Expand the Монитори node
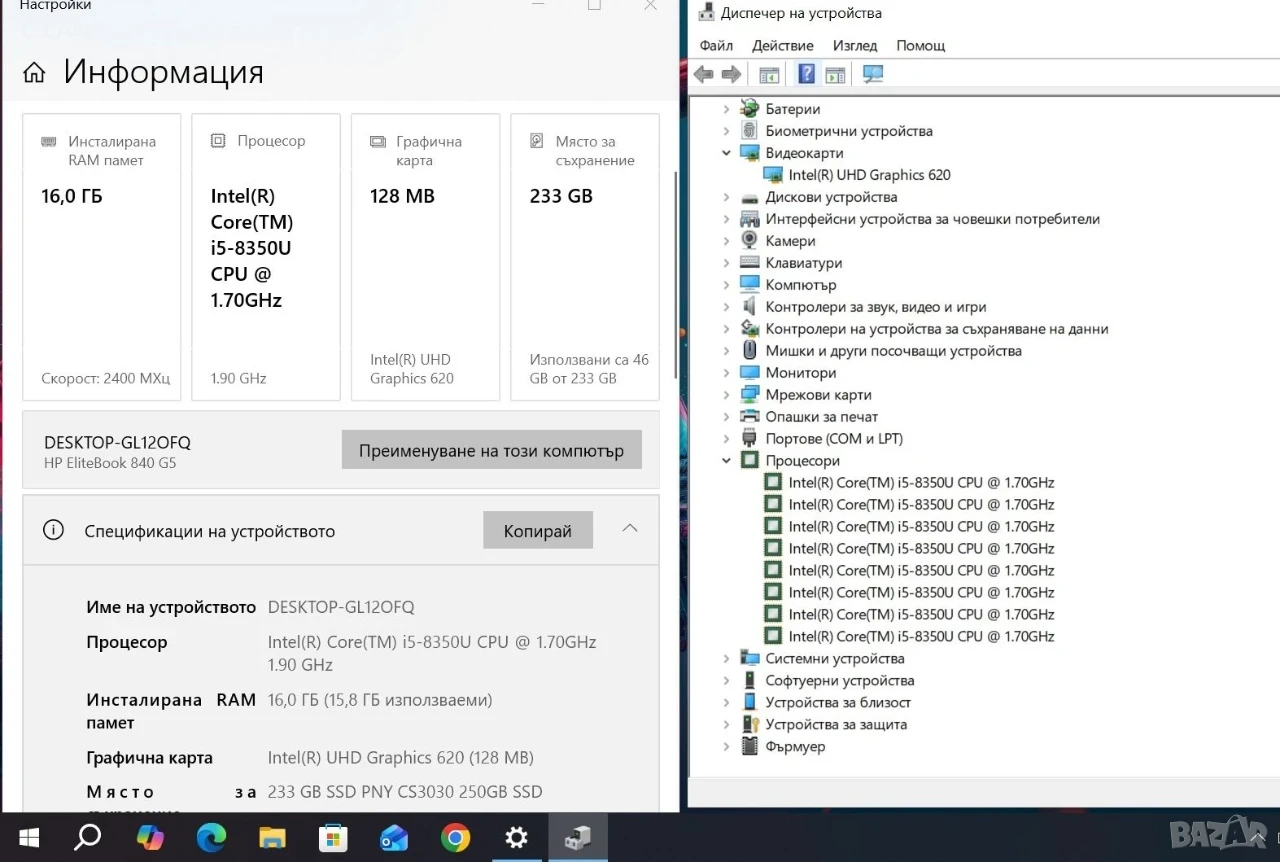This screenshot has width=1280, height=862. [x=727, y=373]
